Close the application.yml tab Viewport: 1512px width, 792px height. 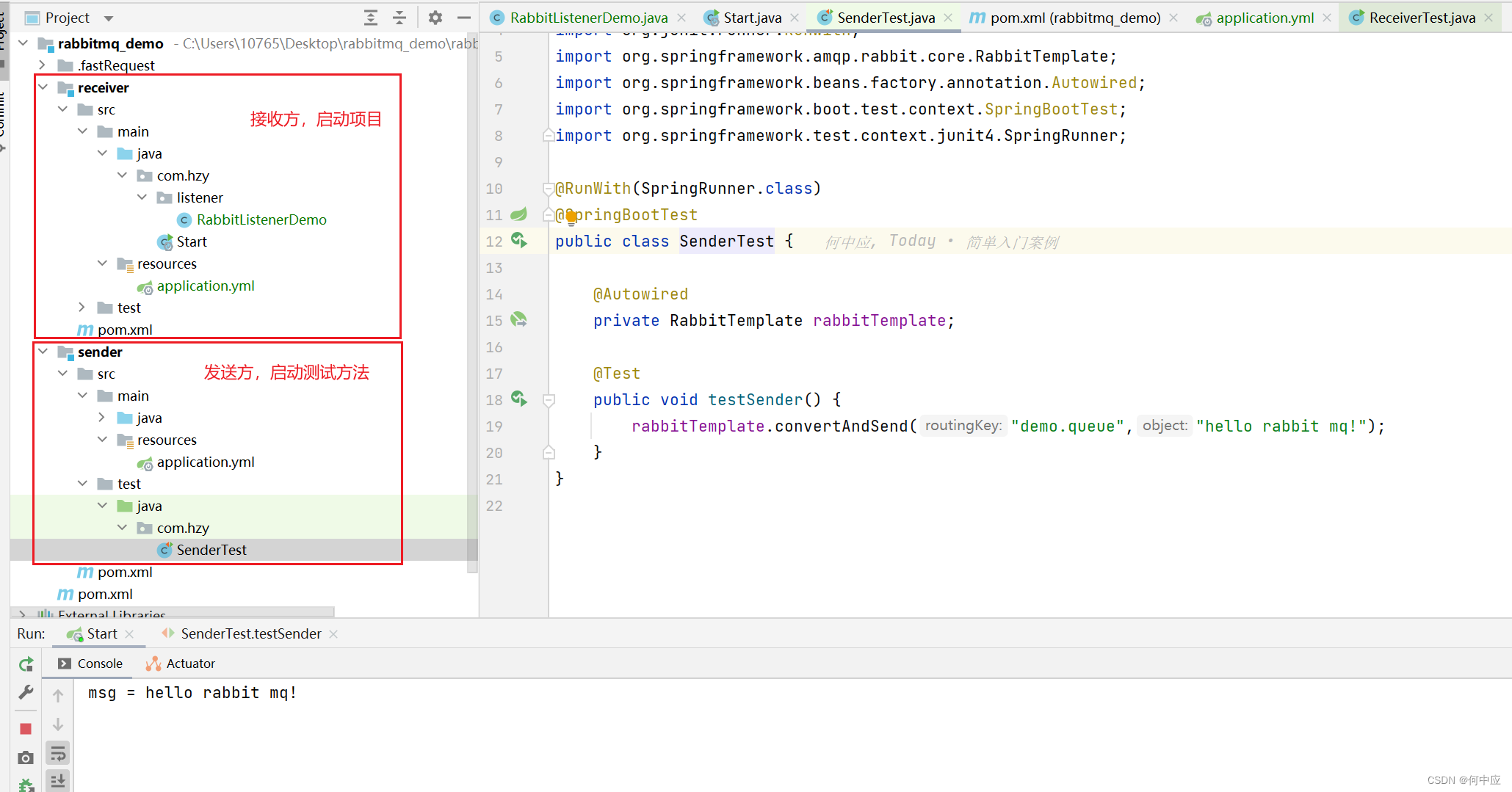1327,18
